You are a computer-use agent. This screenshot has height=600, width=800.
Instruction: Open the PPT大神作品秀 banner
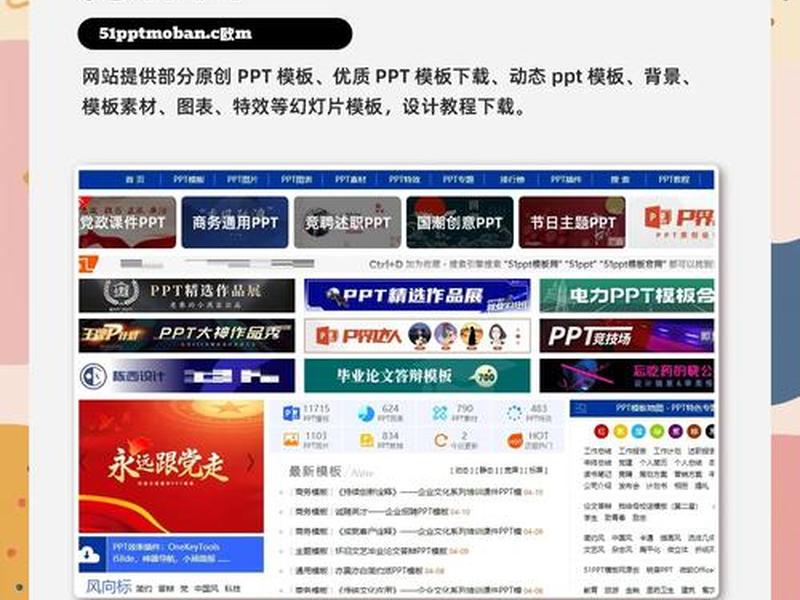point(187,336)
